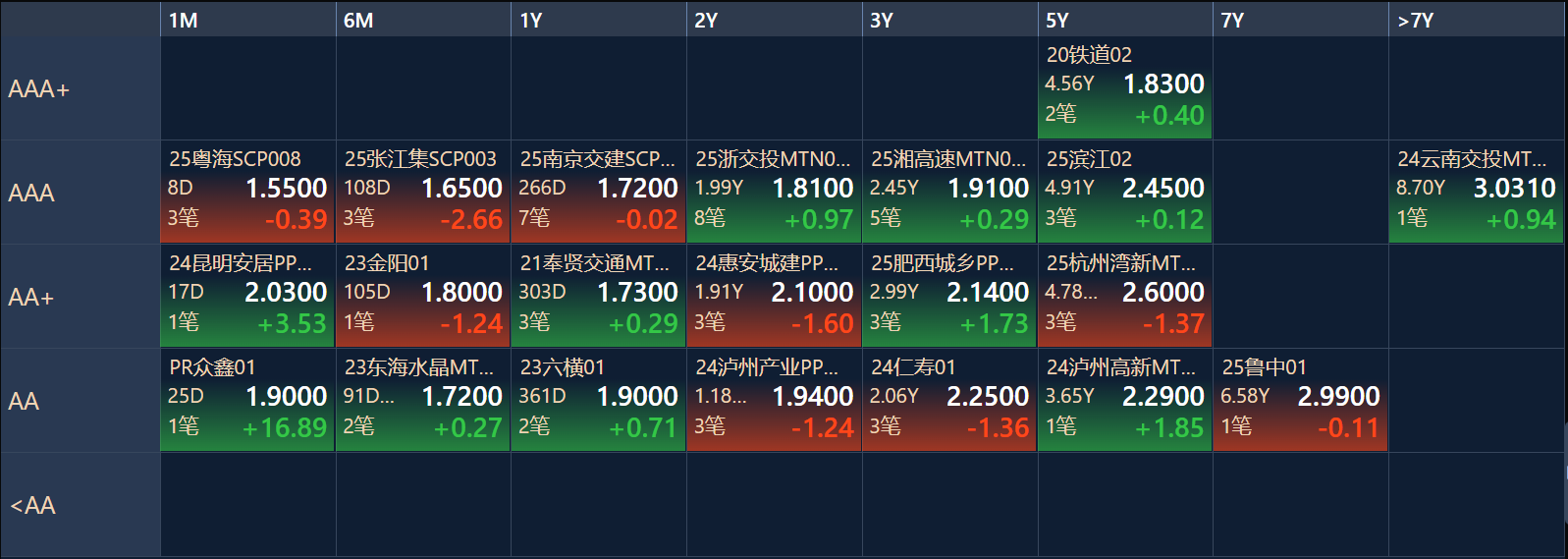Click the 24泸州高新MT bond tile
Viewport: 1568px width, 559px height.
coord(1124,401)
